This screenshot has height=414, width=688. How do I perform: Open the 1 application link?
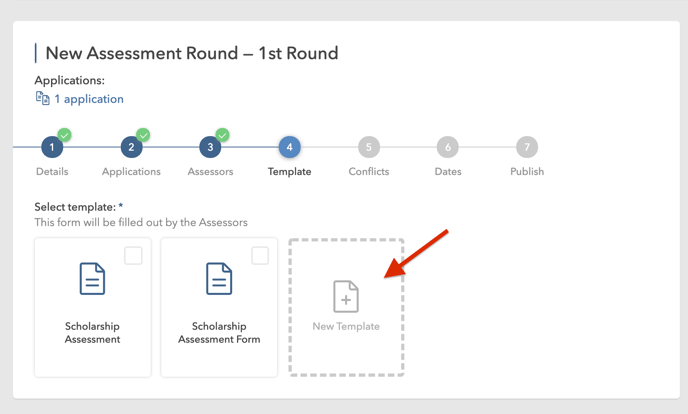point(89,99)
